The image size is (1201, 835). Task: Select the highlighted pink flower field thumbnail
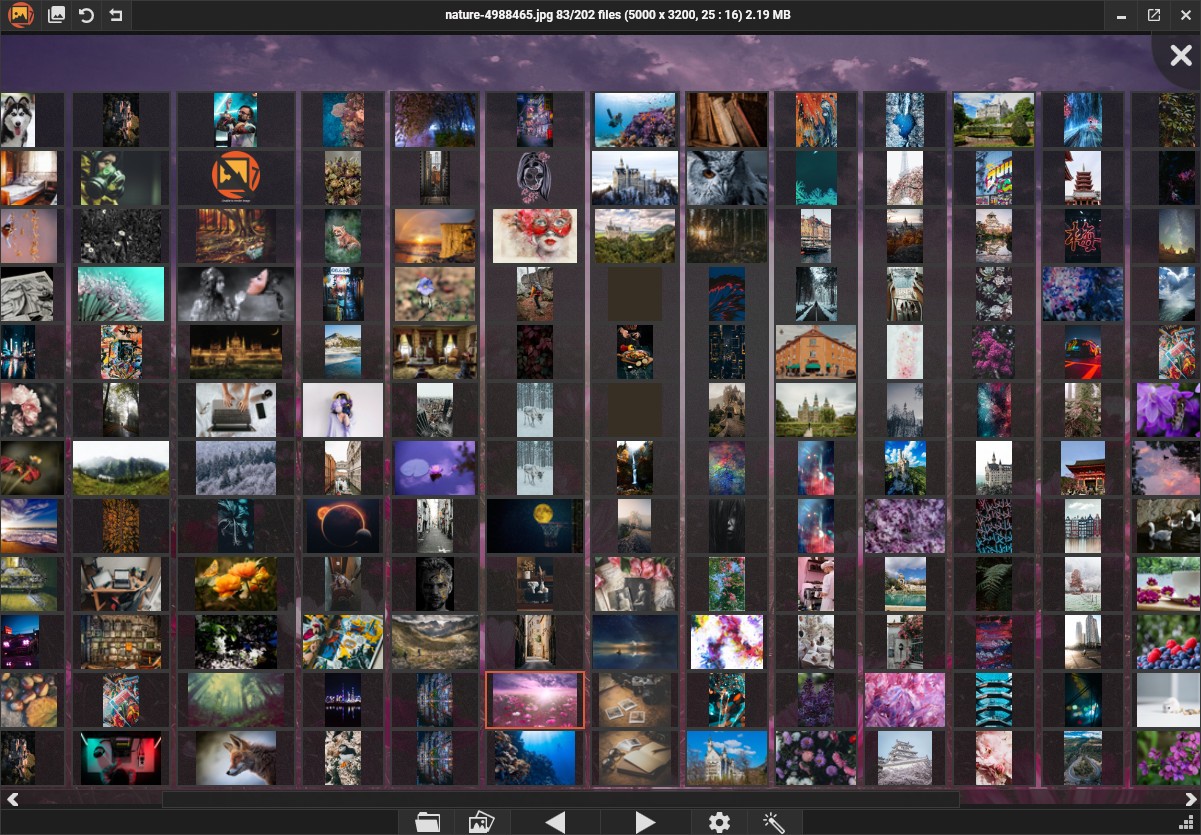[535, 700]
